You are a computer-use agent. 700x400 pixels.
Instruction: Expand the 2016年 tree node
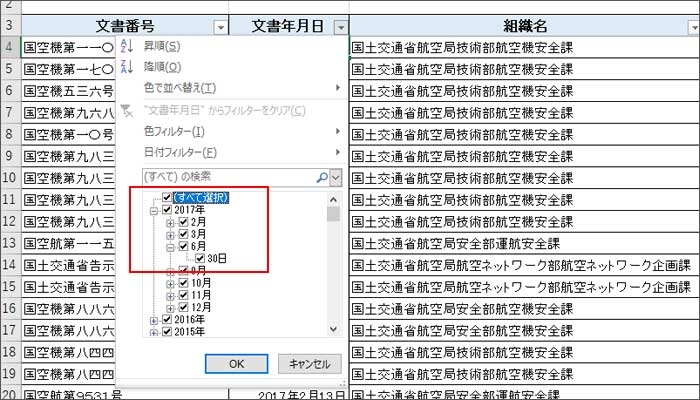click(153, 320)
